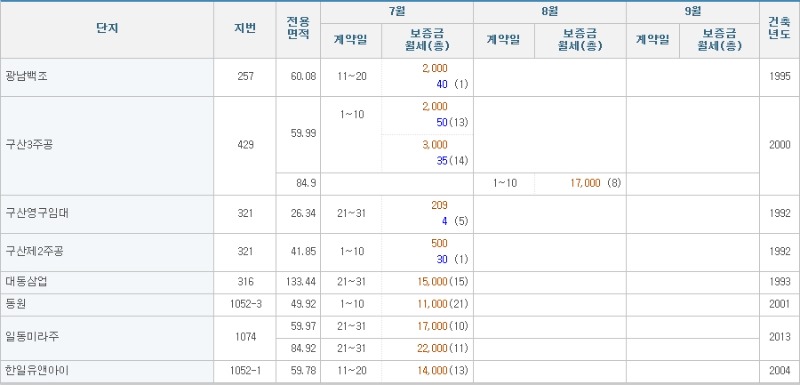Click the 7월 month header

(x=397, y=12)
